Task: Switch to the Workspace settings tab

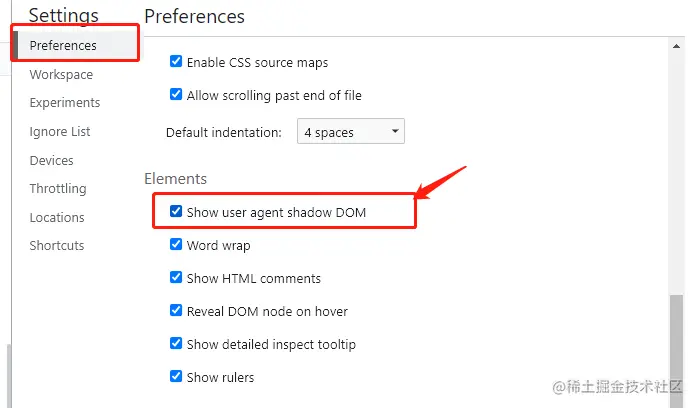Action: coord(61,75)
